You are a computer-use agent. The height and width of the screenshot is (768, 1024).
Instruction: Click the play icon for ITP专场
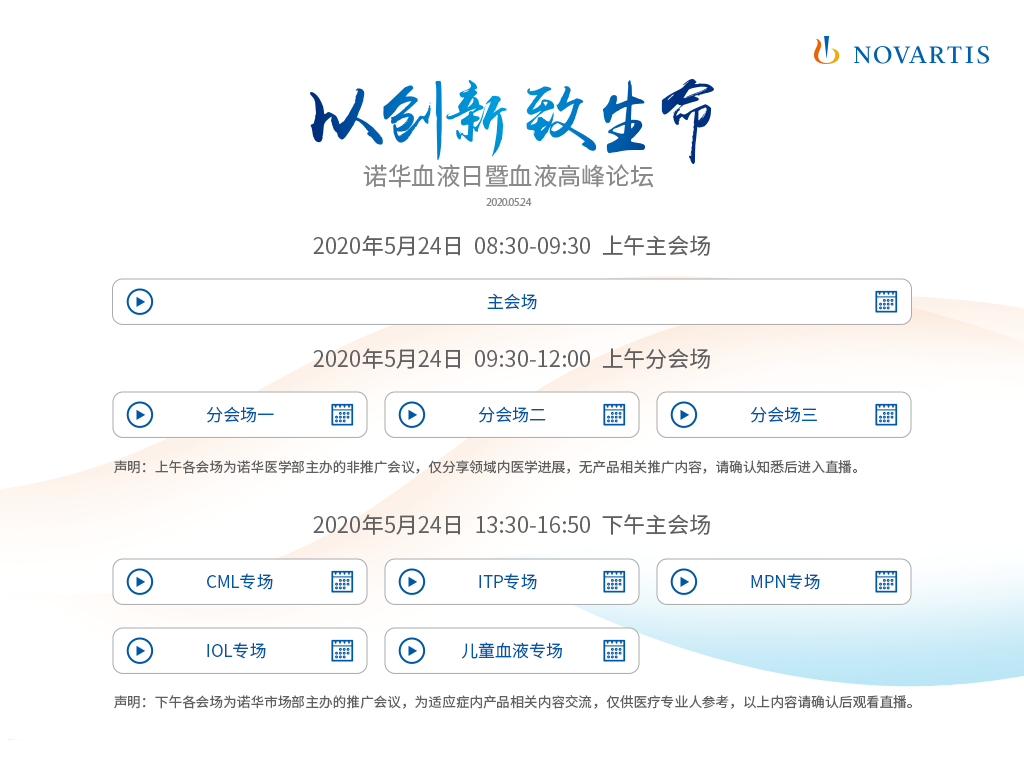coord(412,582)
